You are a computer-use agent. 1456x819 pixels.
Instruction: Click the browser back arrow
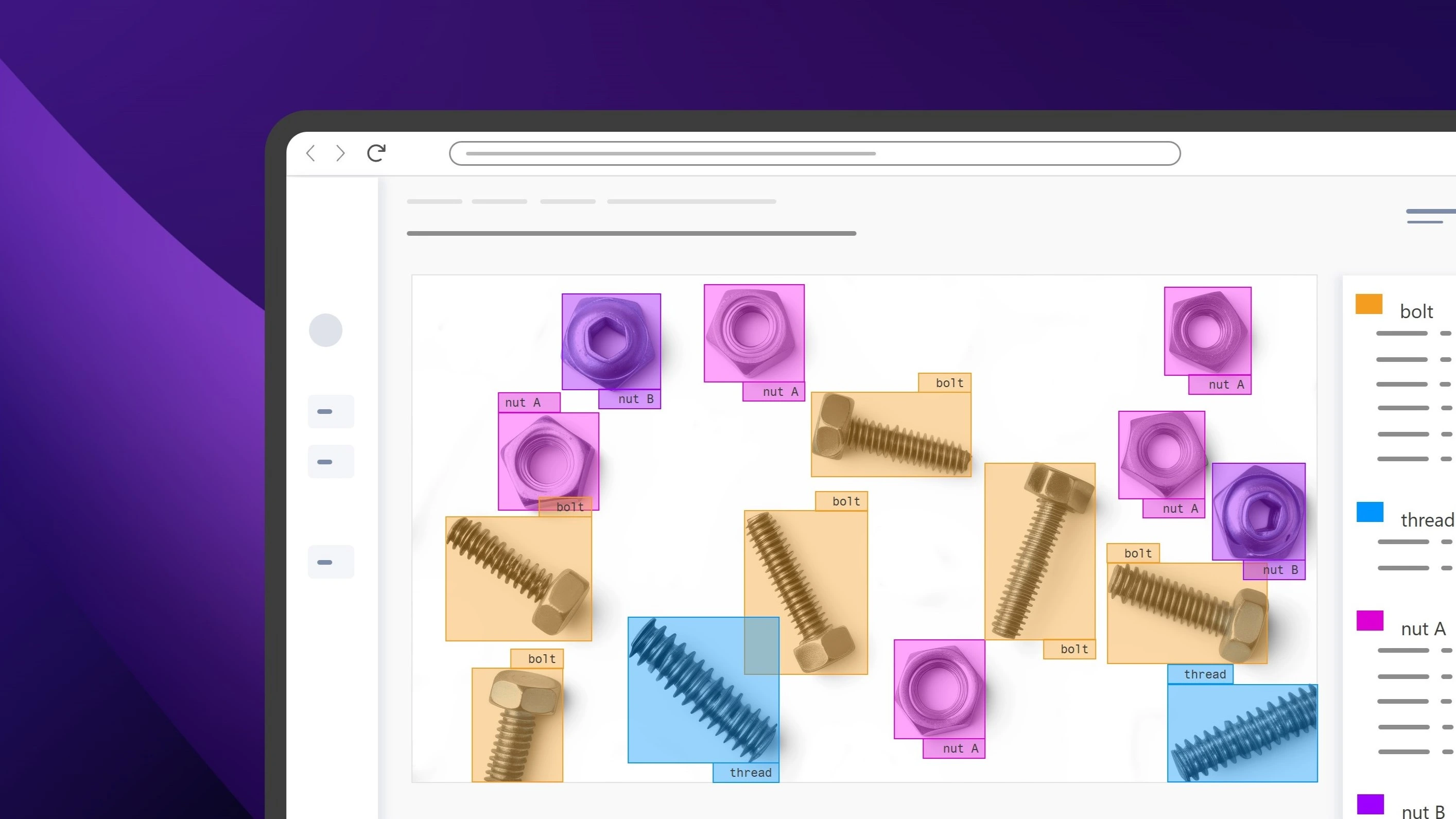click(x=311, y=153)
